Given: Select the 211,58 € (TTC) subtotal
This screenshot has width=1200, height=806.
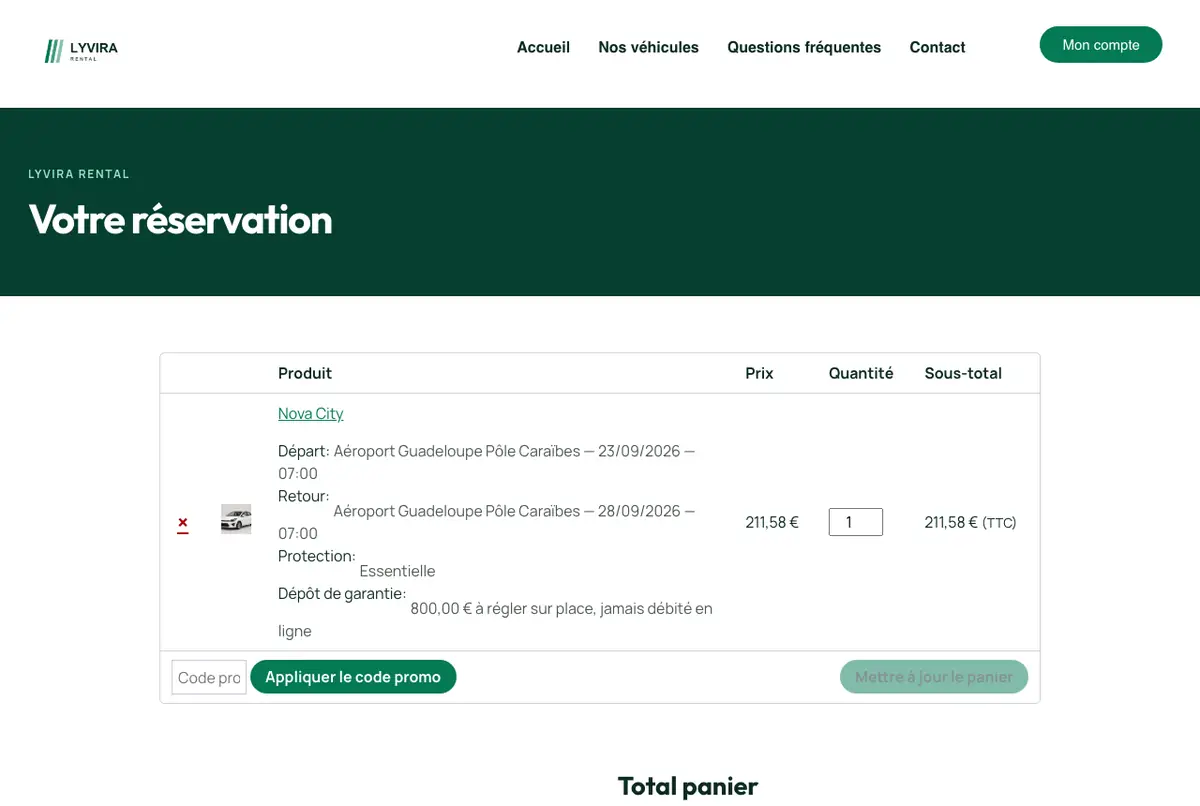Looking at the screenshot, I should pyautogui.click(x=970, y=522).
